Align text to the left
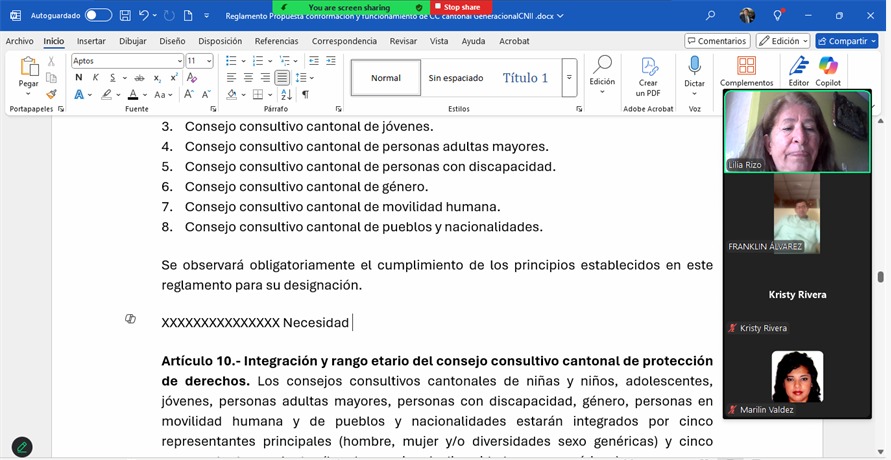Viewport: 891px width, 460px height. point(231,78)
